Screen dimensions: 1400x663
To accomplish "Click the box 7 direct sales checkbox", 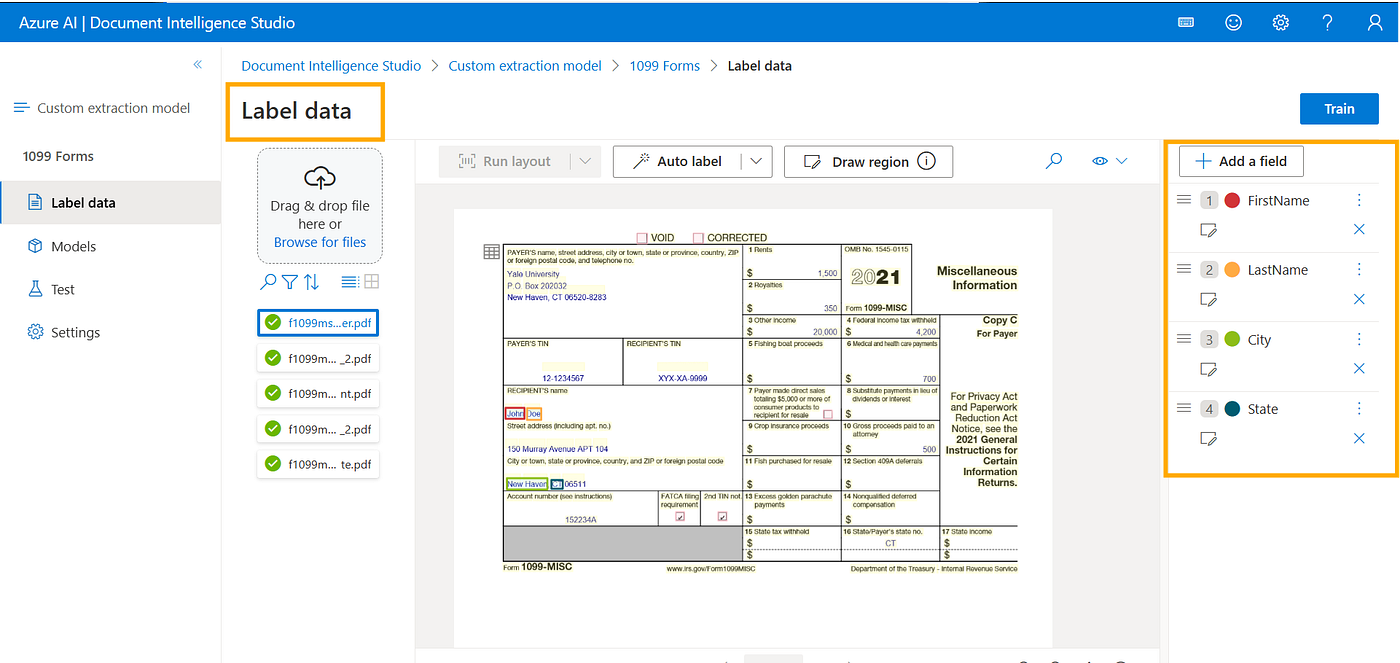I will pyautogui.click(x=828, y=414).
